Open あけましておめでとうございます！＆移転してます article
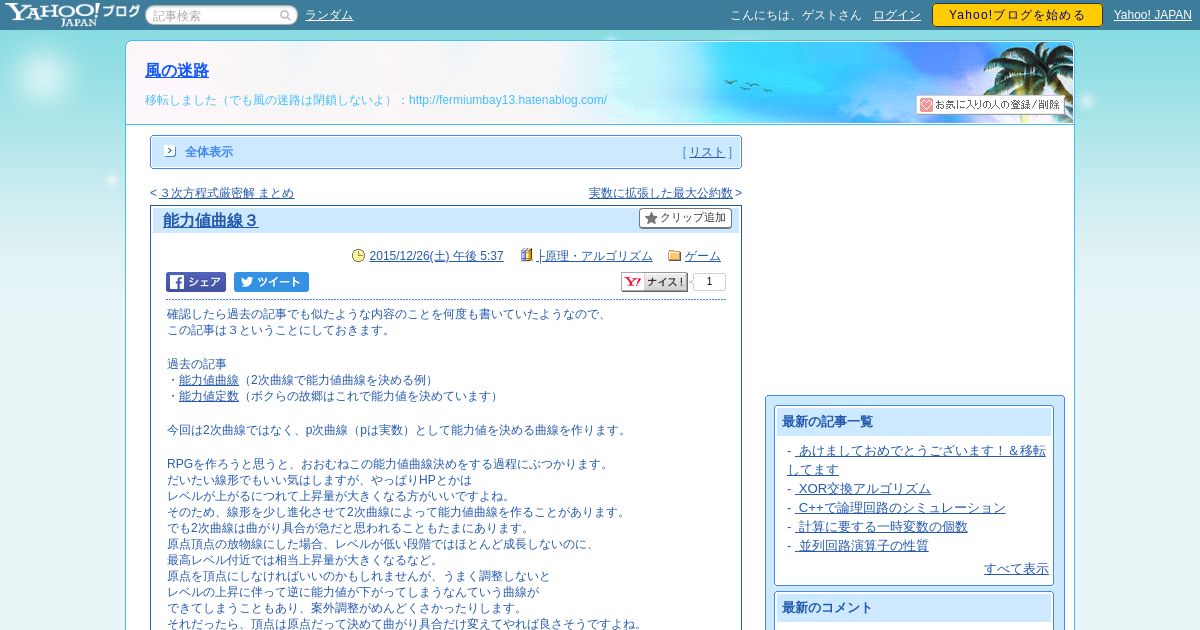 [x=916, y=460]
